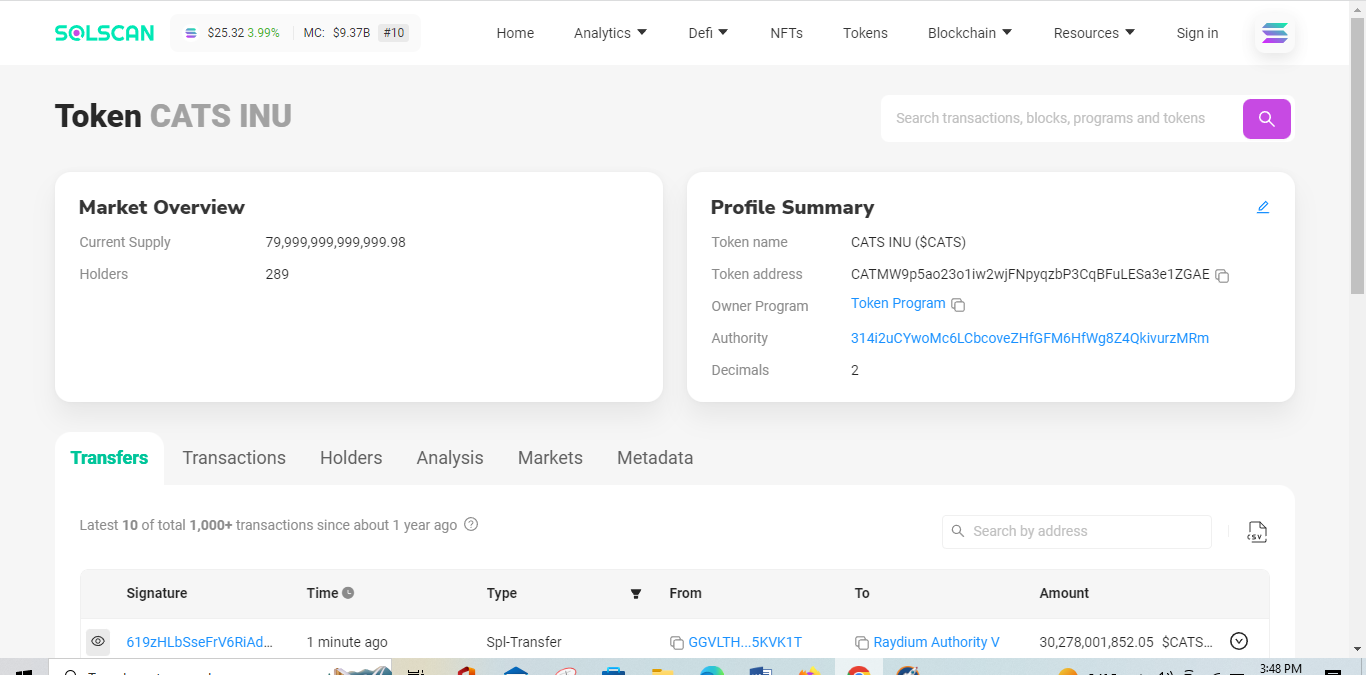The image size is (1366, 675).
Task: Click the Search by address input field
Action: [x=1076, y=531]
